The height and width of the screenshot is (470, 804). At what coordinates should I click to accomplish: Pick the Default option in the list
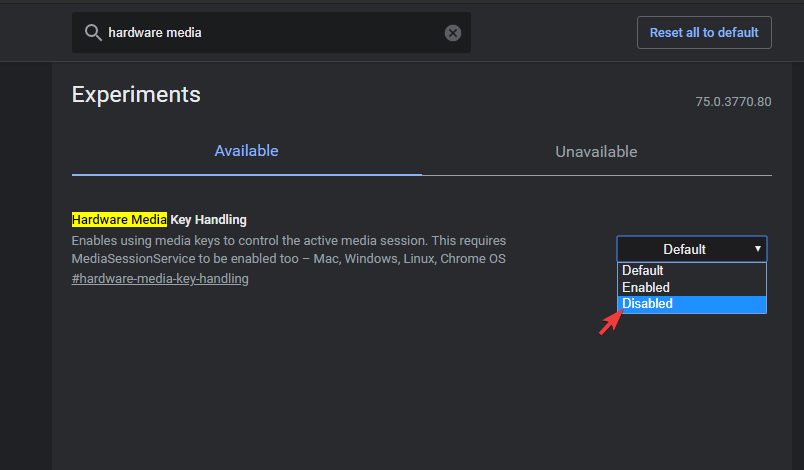point(692,270)
